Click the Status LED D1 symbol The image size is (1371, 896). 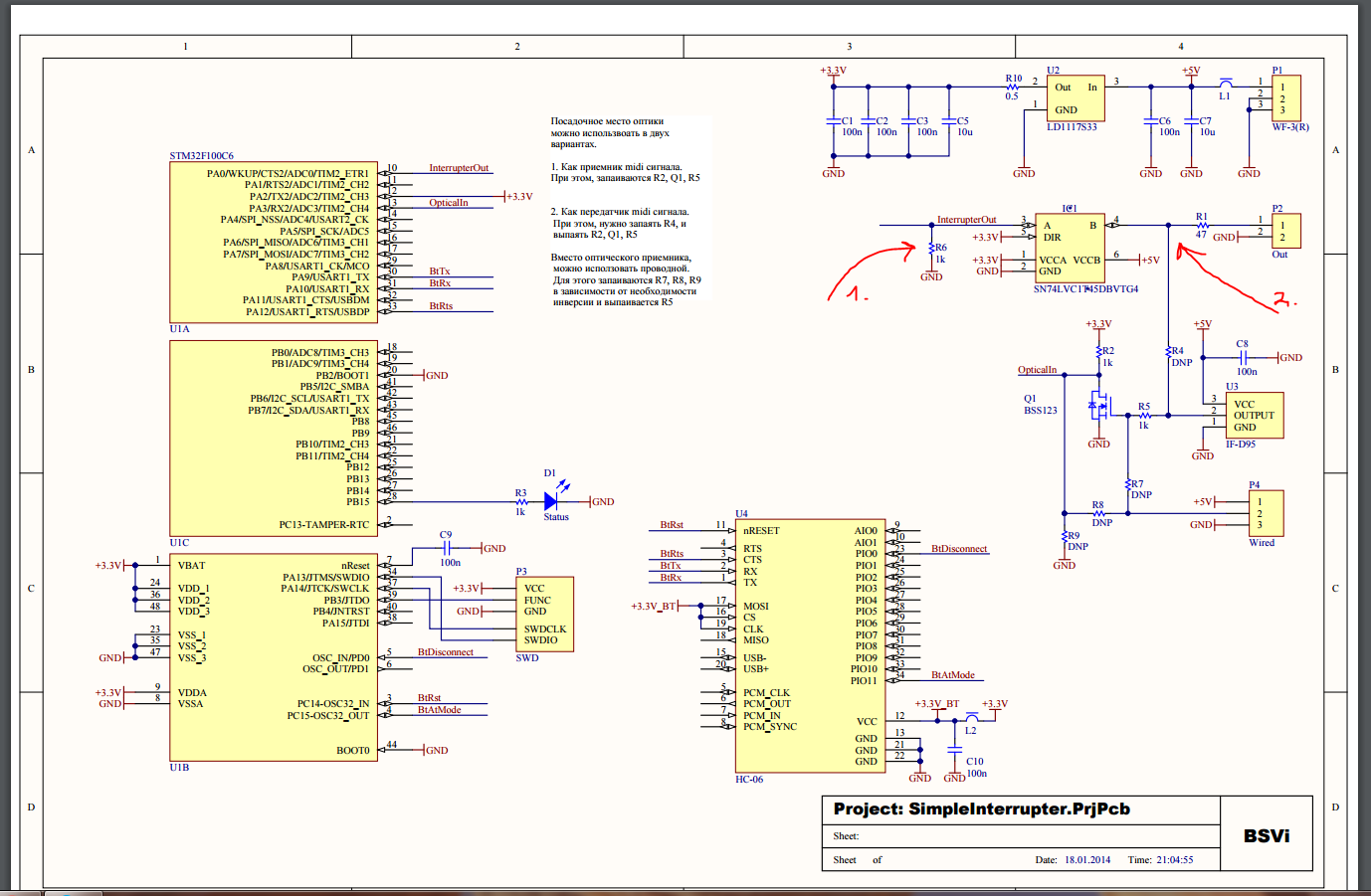[550, 502]
